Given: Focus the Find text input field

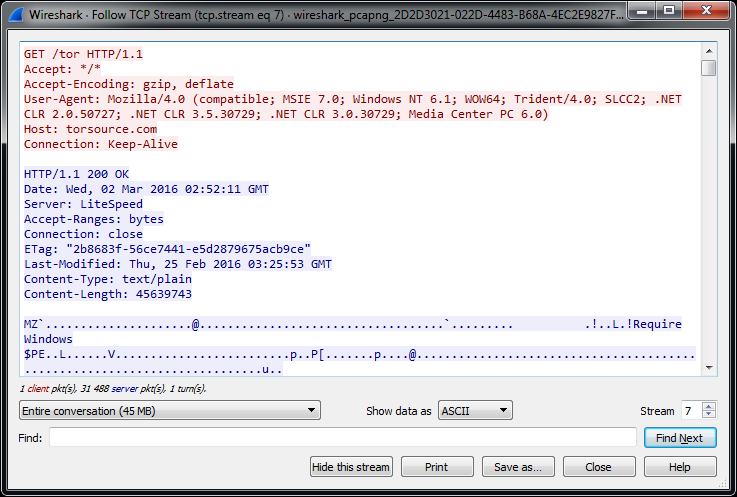Looking at the screenshot, I should [343, 438].
